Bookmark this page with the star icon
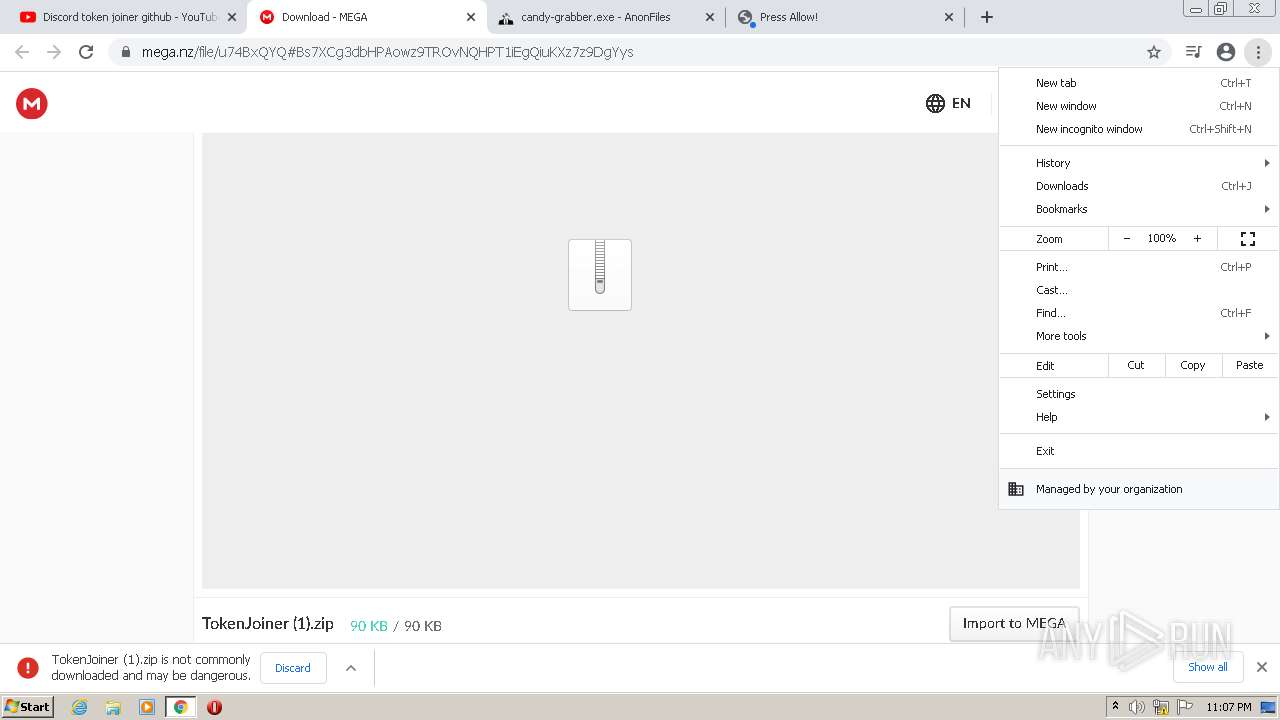 tap(1154, 52)
